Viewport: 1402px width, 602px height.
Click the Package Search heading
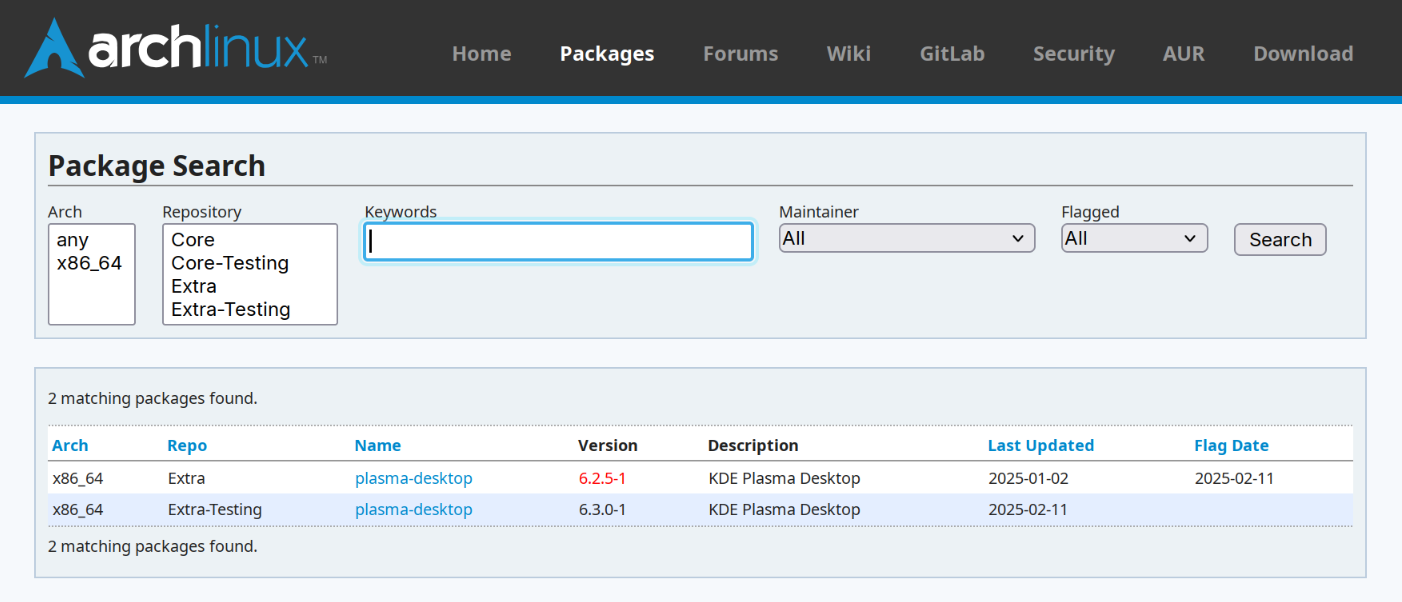157,165
